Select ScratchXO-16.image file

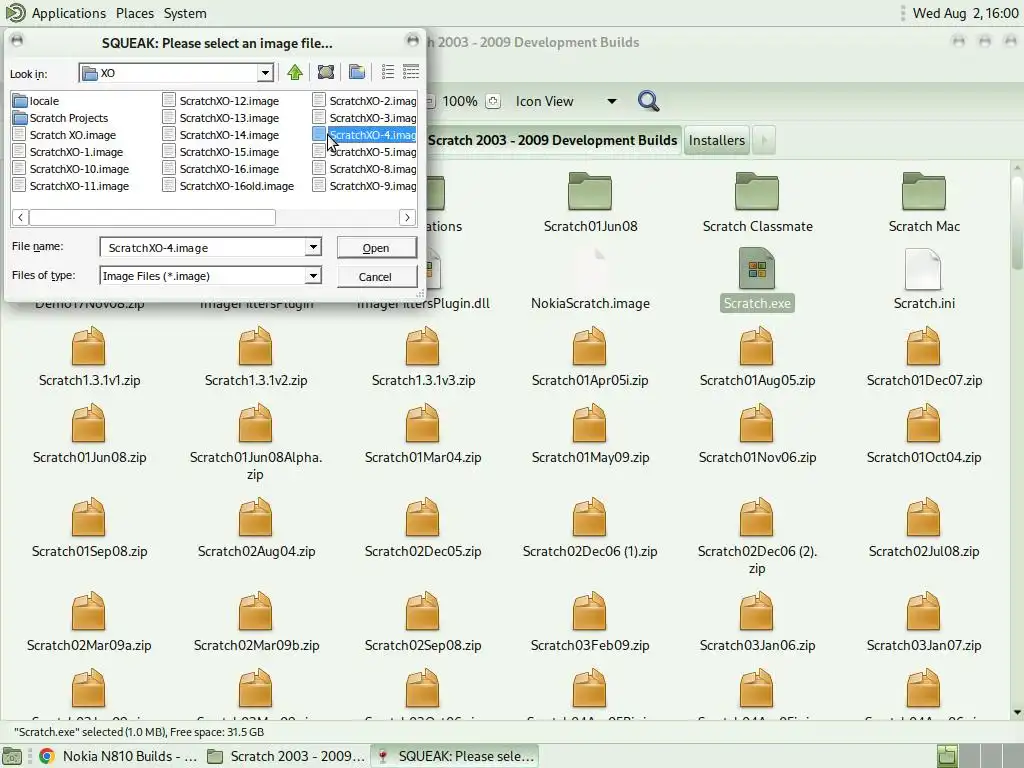point(221,168)
